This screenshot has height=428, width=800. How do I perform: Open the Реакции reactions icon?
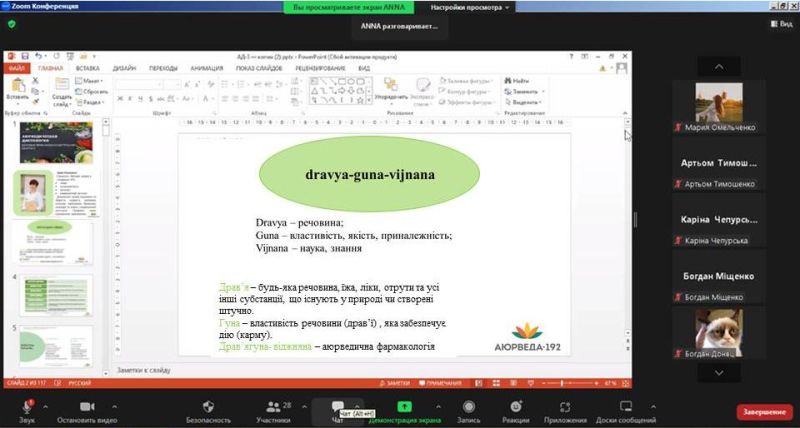[x=516, y=406]
